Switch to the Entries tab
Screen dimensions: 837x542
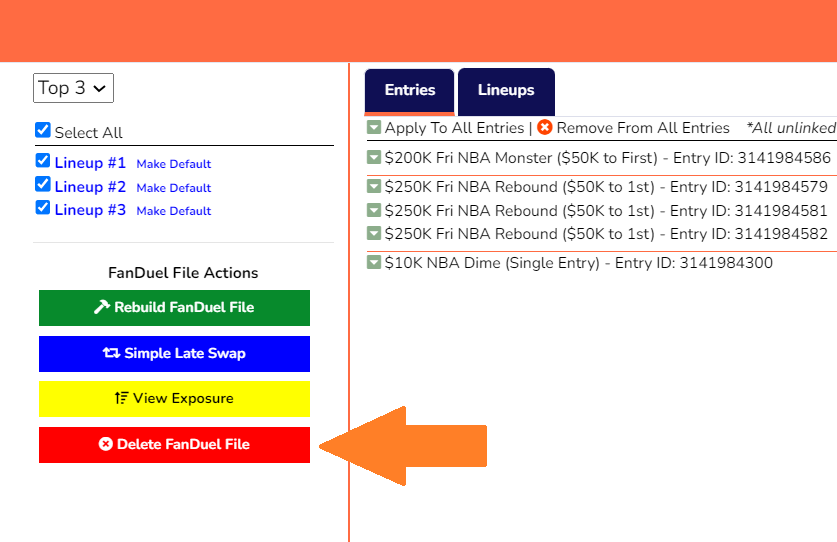coord(409,91)
